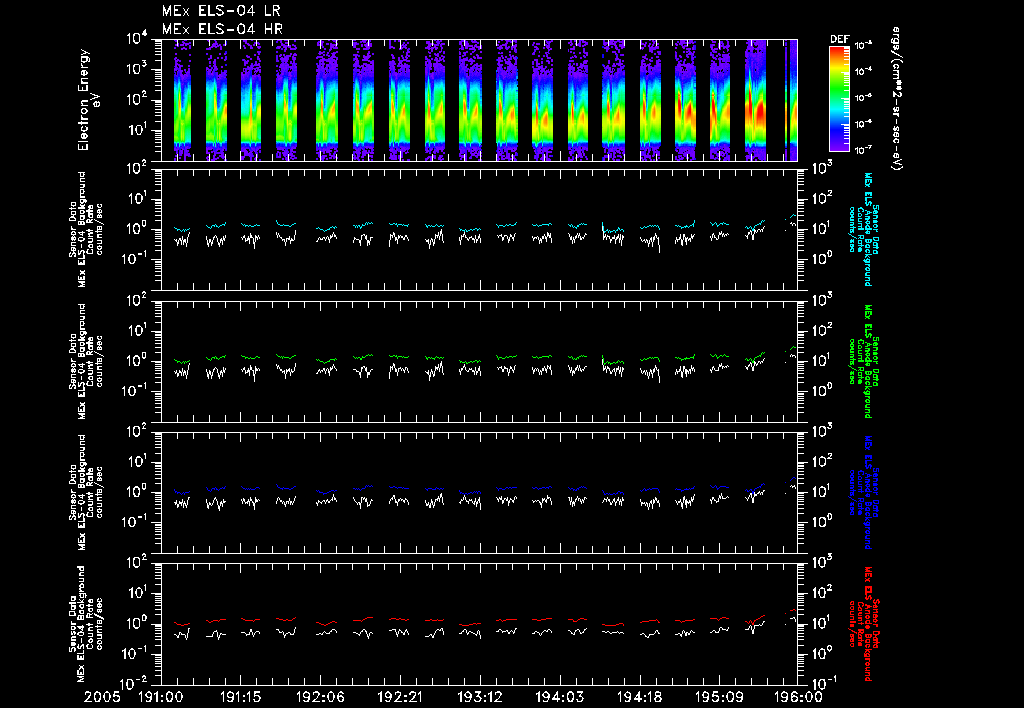Click the "MEx ELS-04 HR" title text
The height and width of the screenshot is (708, 1024).
[x=222, y=29]
